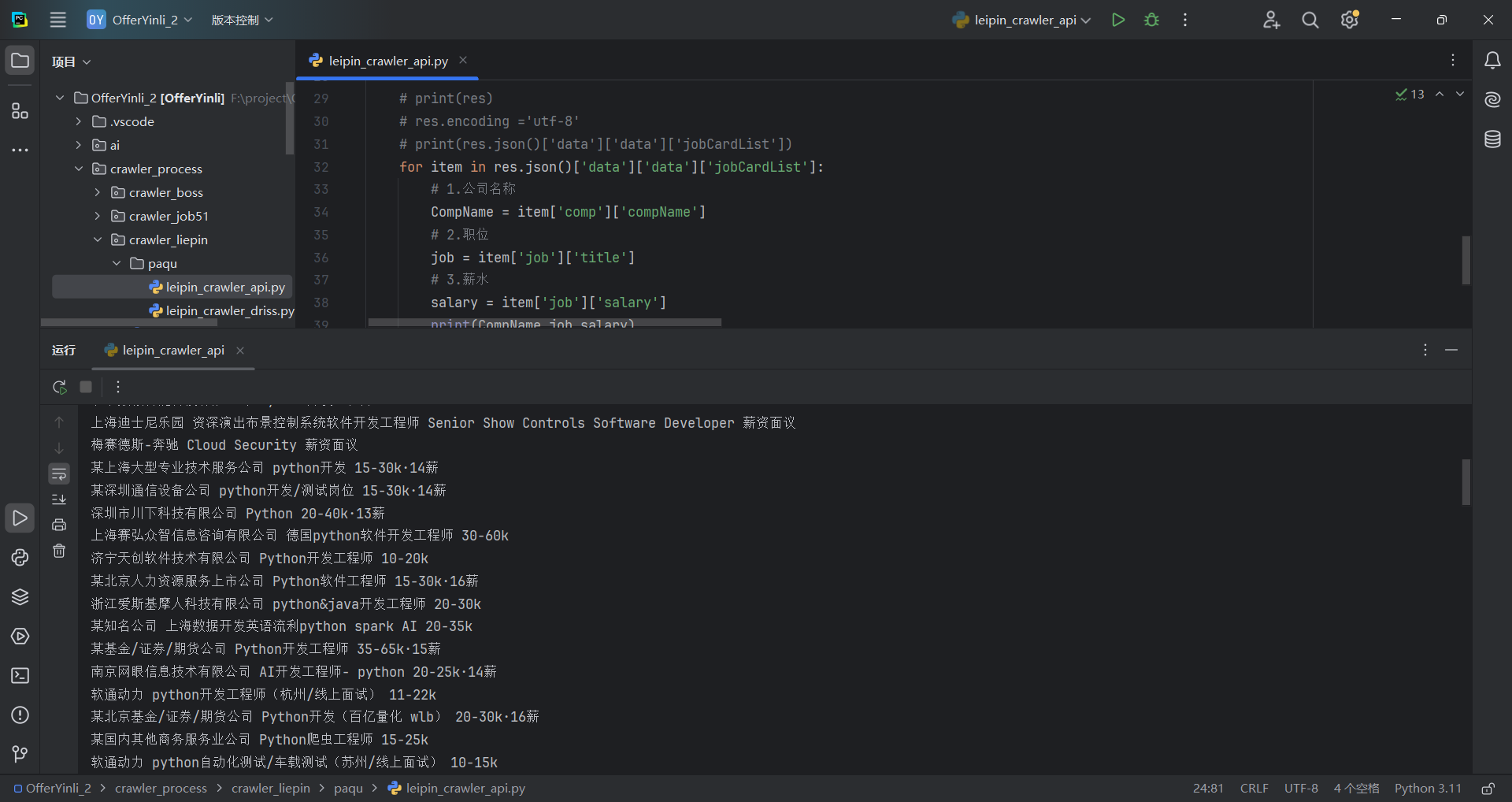This screenshot has width=1512, height=802.
Task: Open Run panel options menu
Action: pyautogui.click(x=1425, y=350)
